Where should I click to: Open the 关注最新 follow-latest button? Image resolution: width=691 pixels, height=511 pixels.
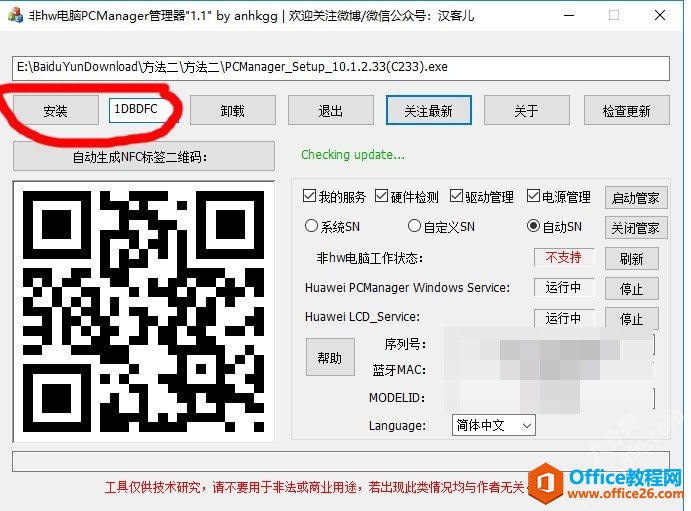tap(428, 111)
